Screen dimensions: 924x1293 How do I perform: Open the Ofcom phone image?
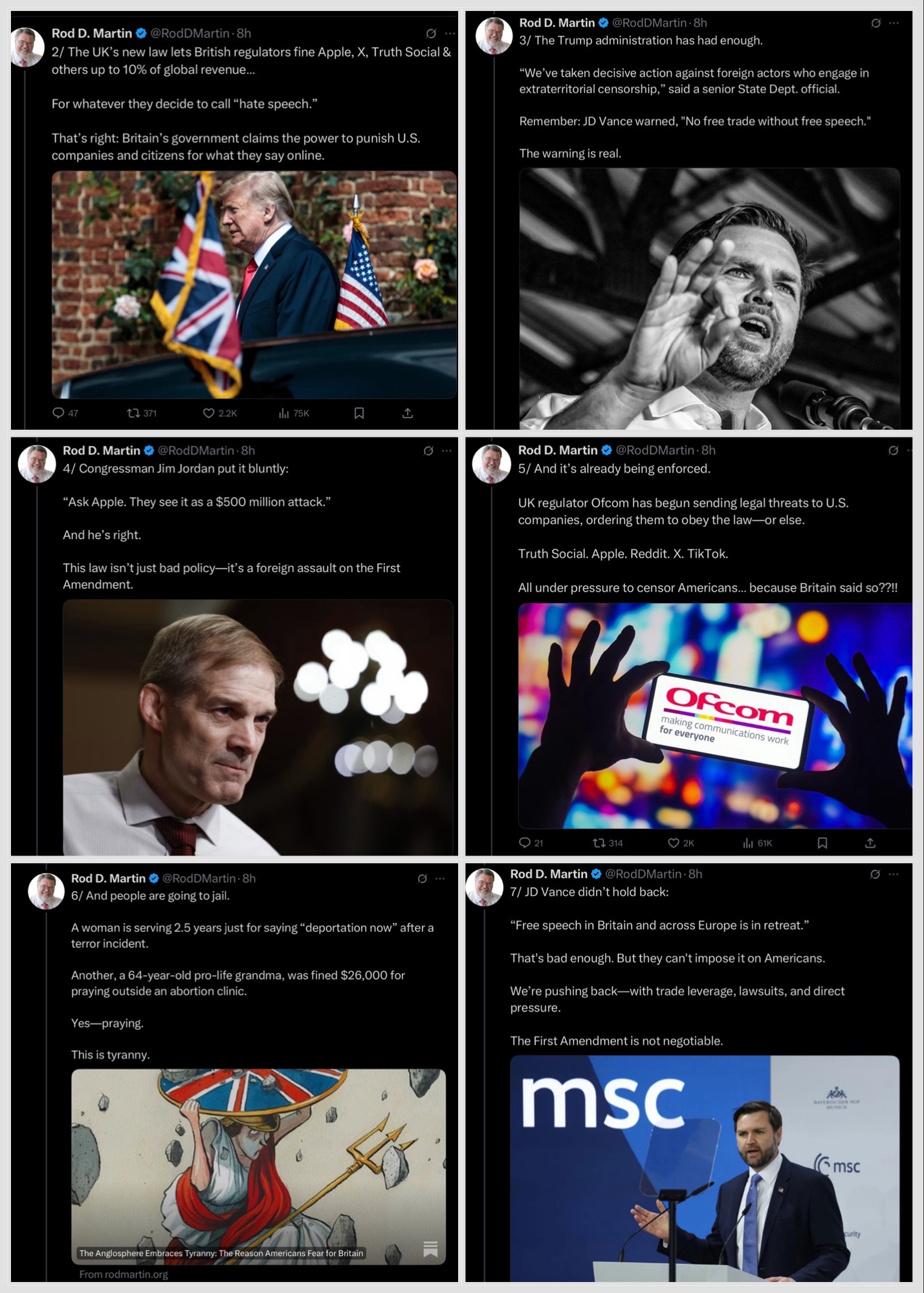(x=715, y=716)
